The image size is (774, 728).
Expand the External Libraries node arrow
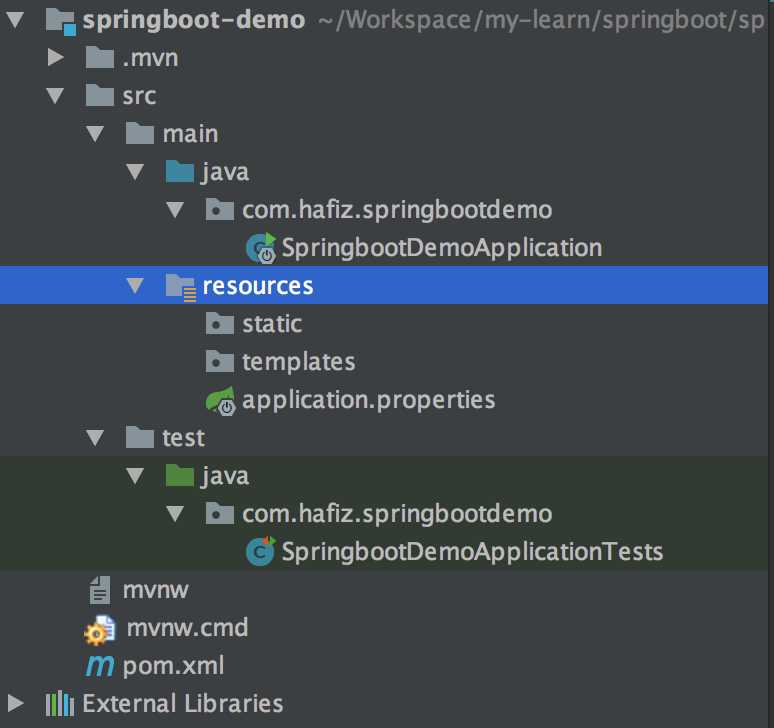pyautogui.click(x=15, y=704)
